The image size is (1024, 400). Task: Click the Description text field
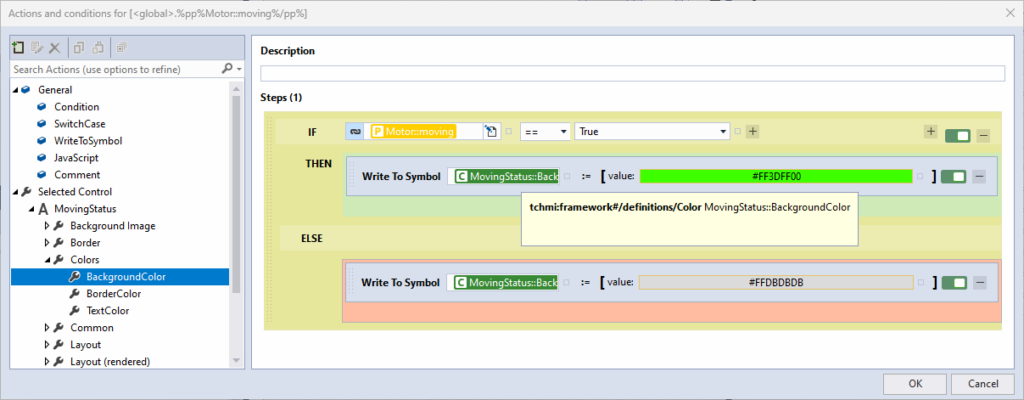point(632,73)
